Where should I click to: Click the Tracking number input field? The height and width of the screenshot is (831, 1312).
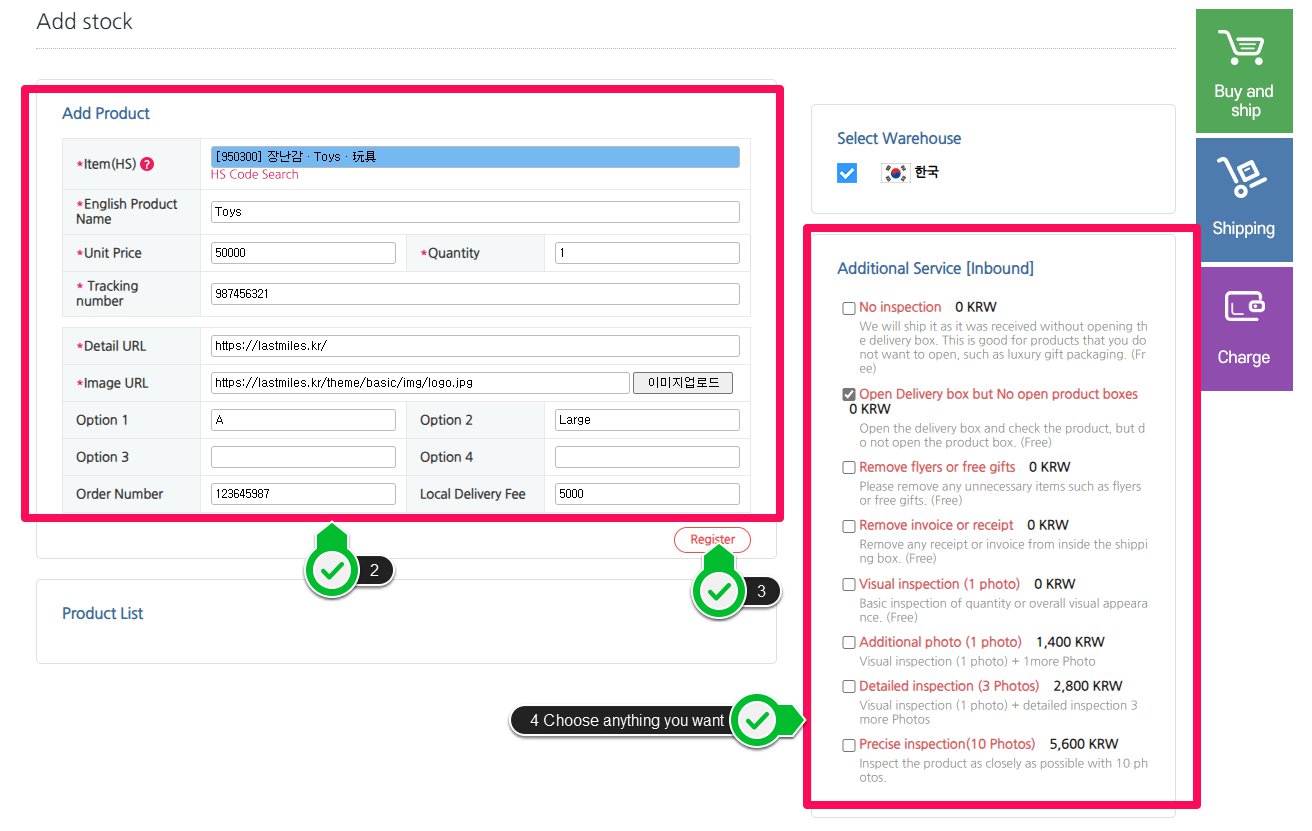[475, 294]
